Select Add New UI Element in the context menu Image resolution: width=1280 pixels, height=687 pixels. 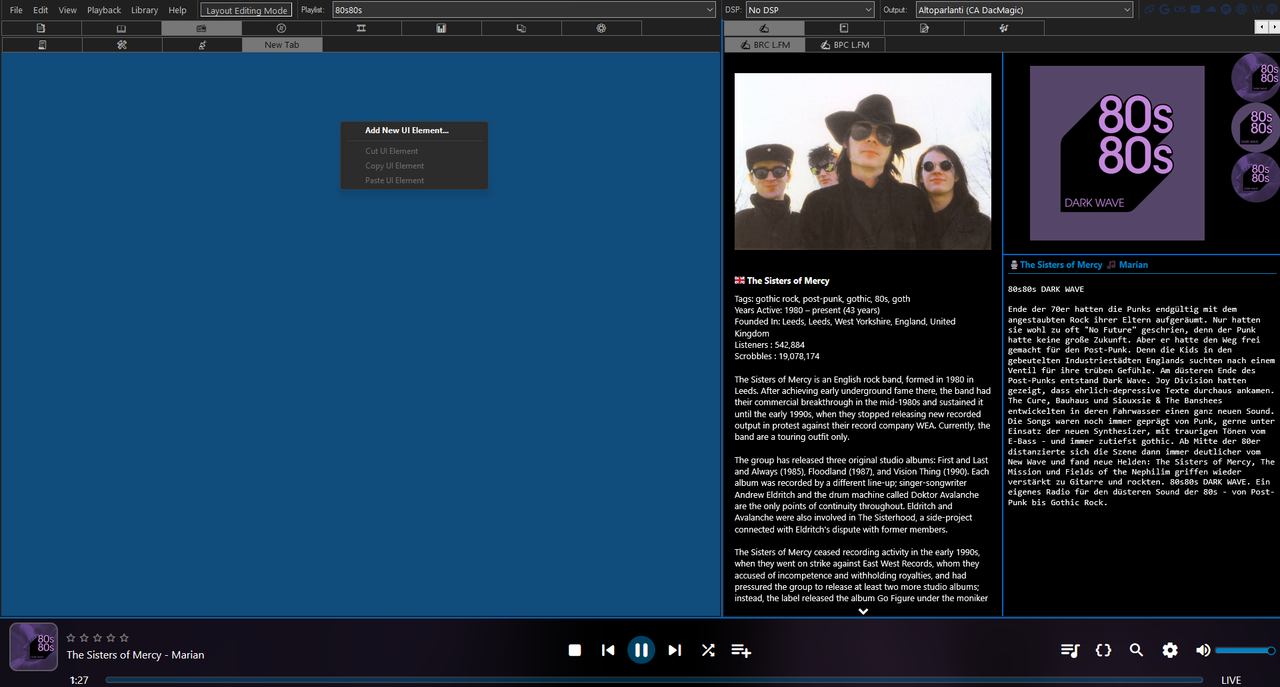tap(407, 130)
